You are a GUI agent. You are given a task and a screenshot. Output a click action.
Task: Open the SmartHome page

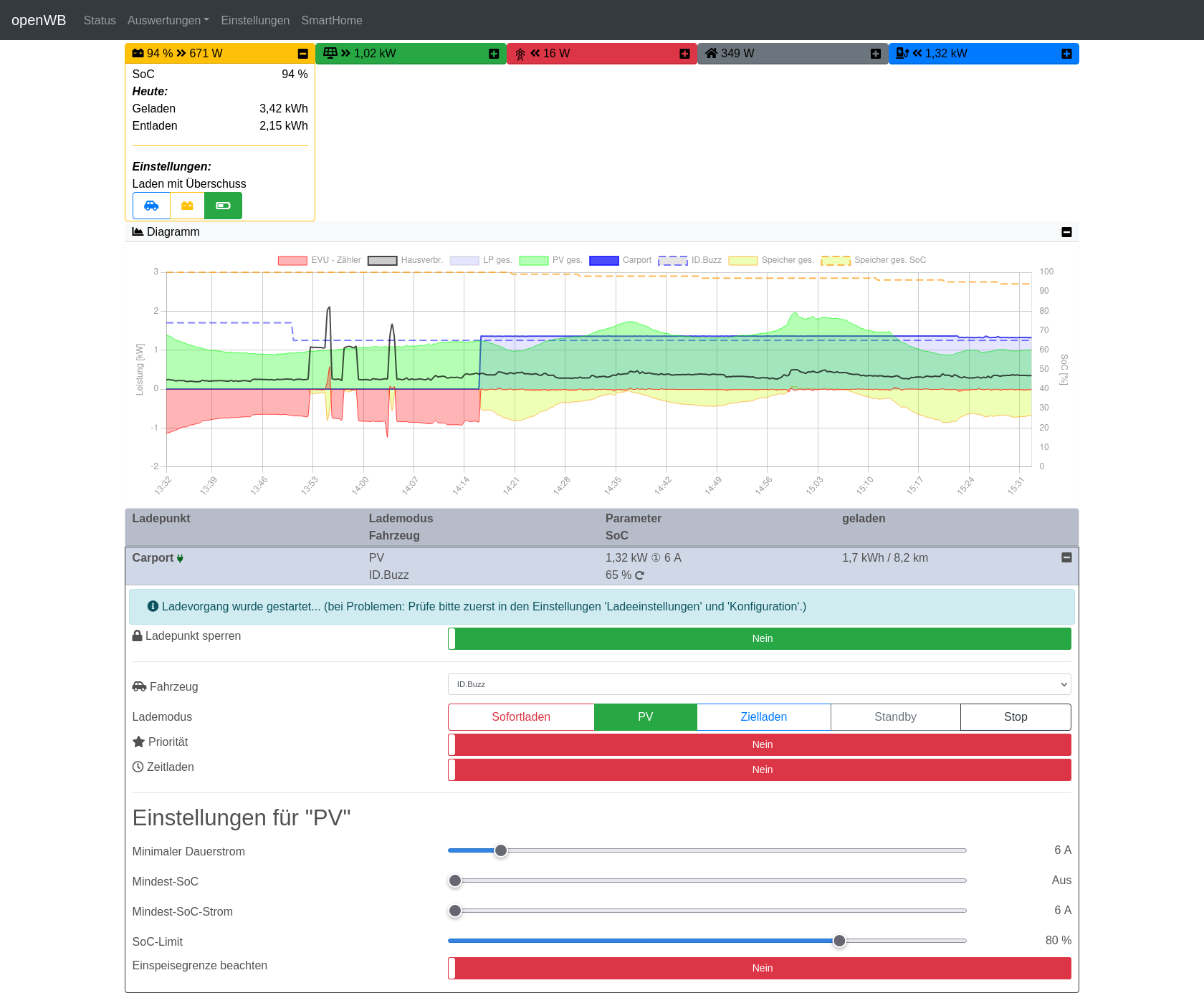(332, 20)
